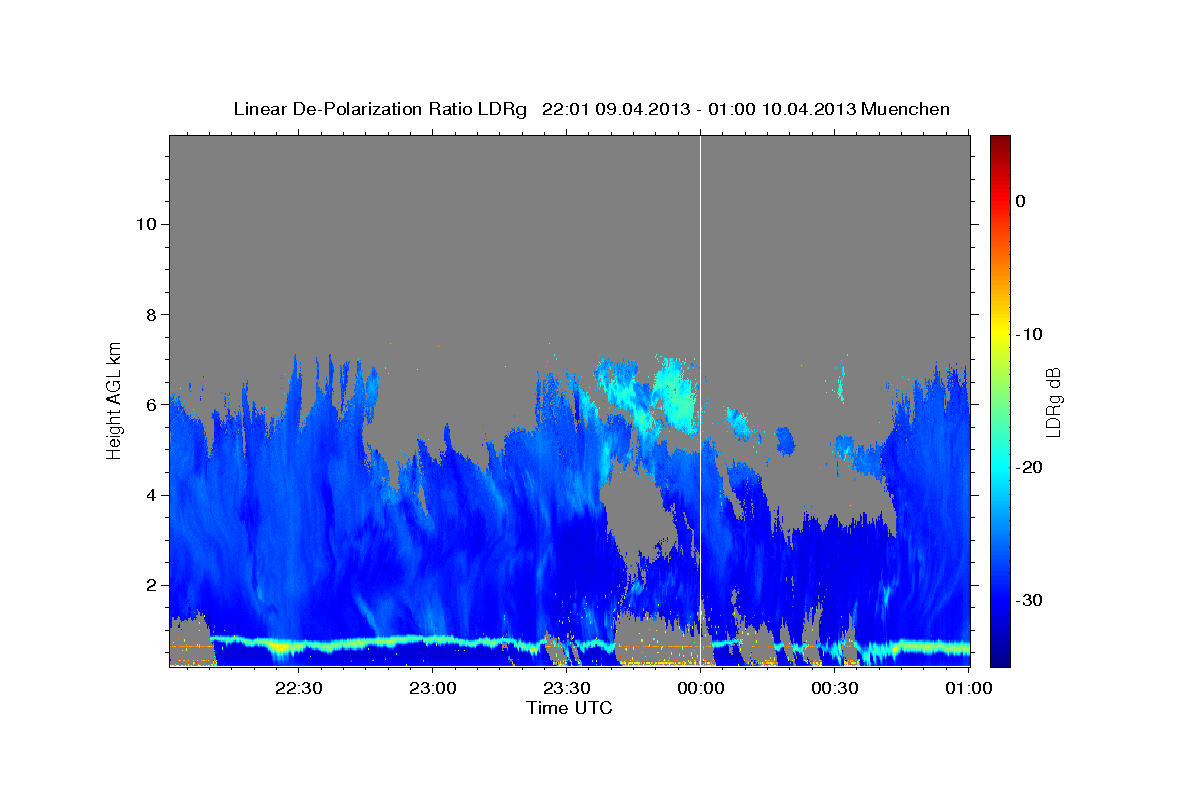Viewport: 1200px width, 800px height.
Task: Click the colorbar value 0
Action: (1021, 201)
